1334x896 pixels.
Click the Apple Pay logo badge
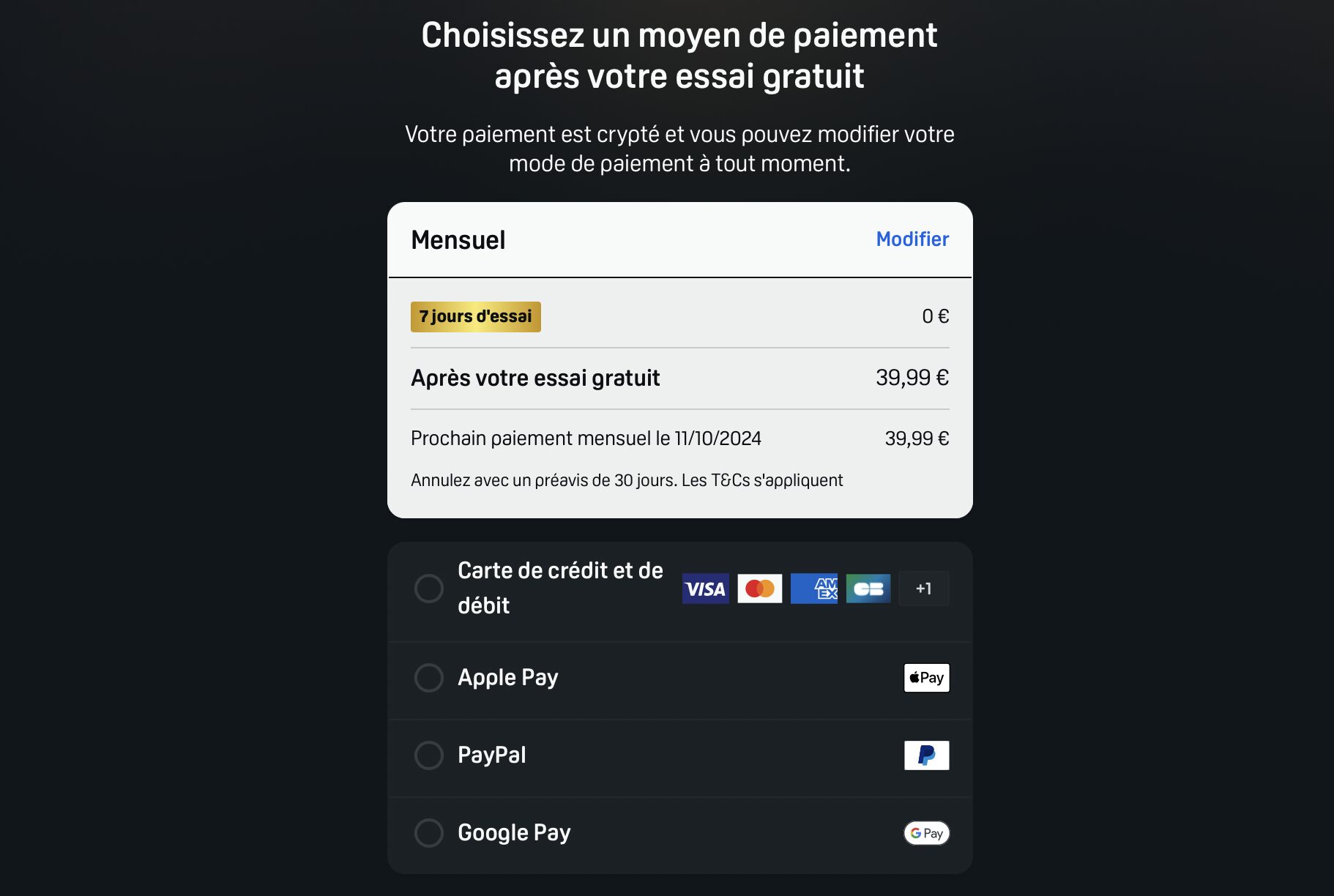(x=926, y=678)
